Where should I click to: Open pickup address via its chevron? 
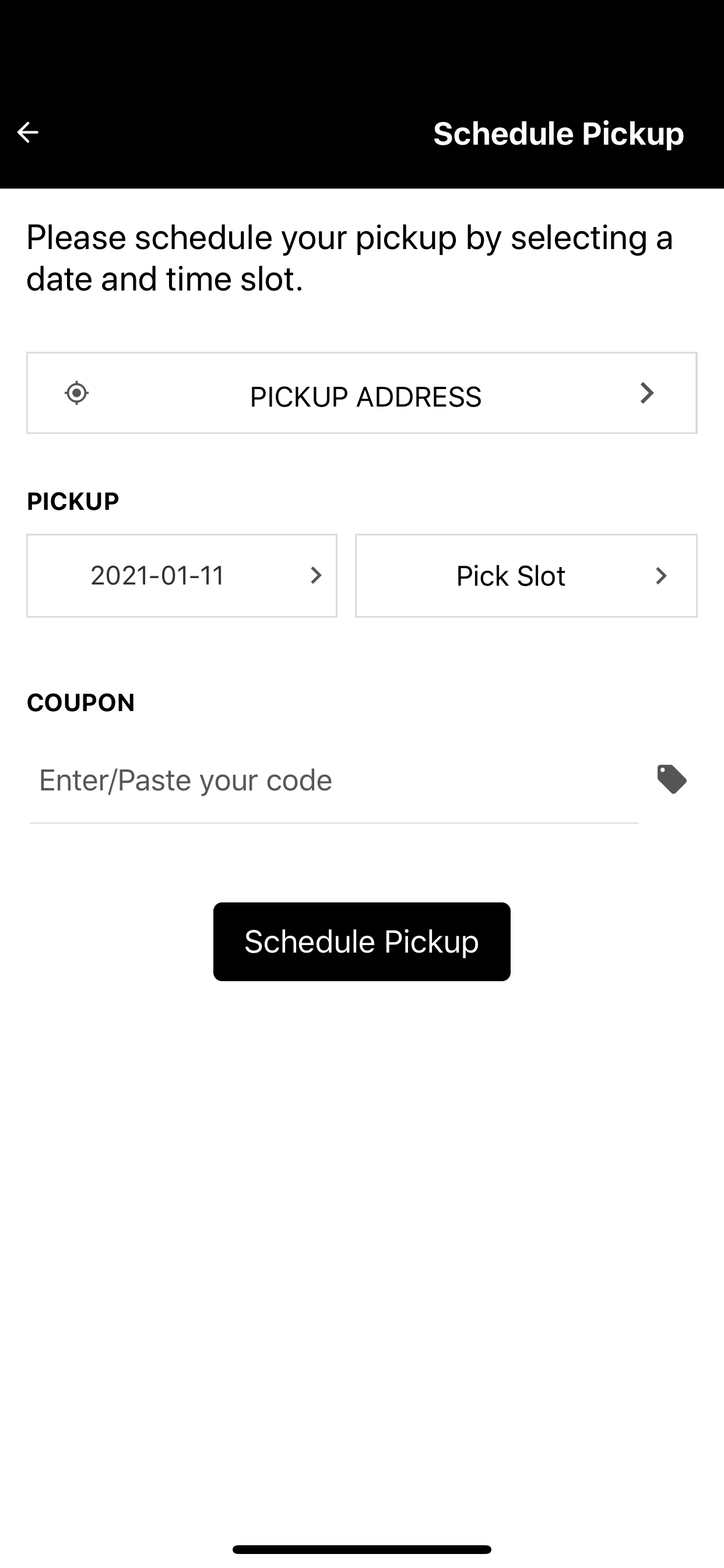(646, 393)
